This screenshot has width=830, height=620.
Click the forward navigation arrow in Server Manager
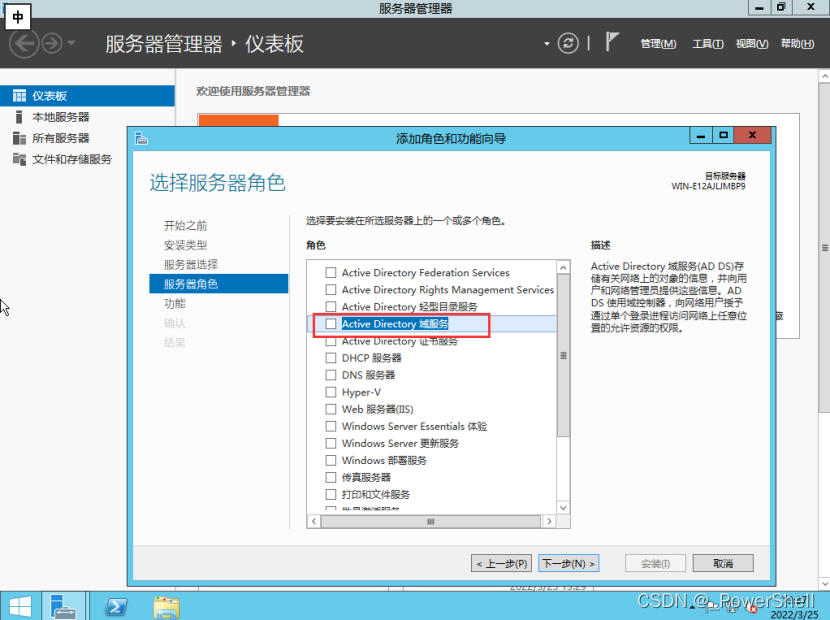point(52,43)
